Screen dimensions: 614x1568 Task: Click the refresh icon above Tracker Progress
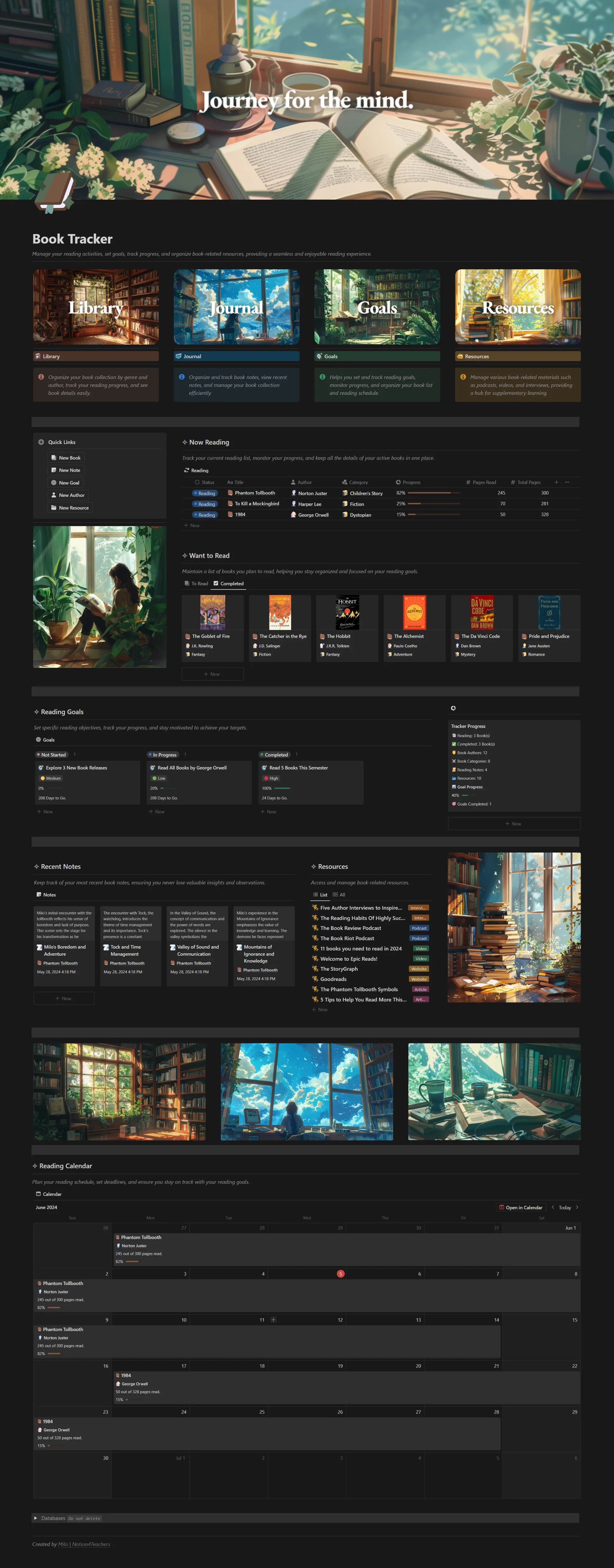click(x=453, y=708)
